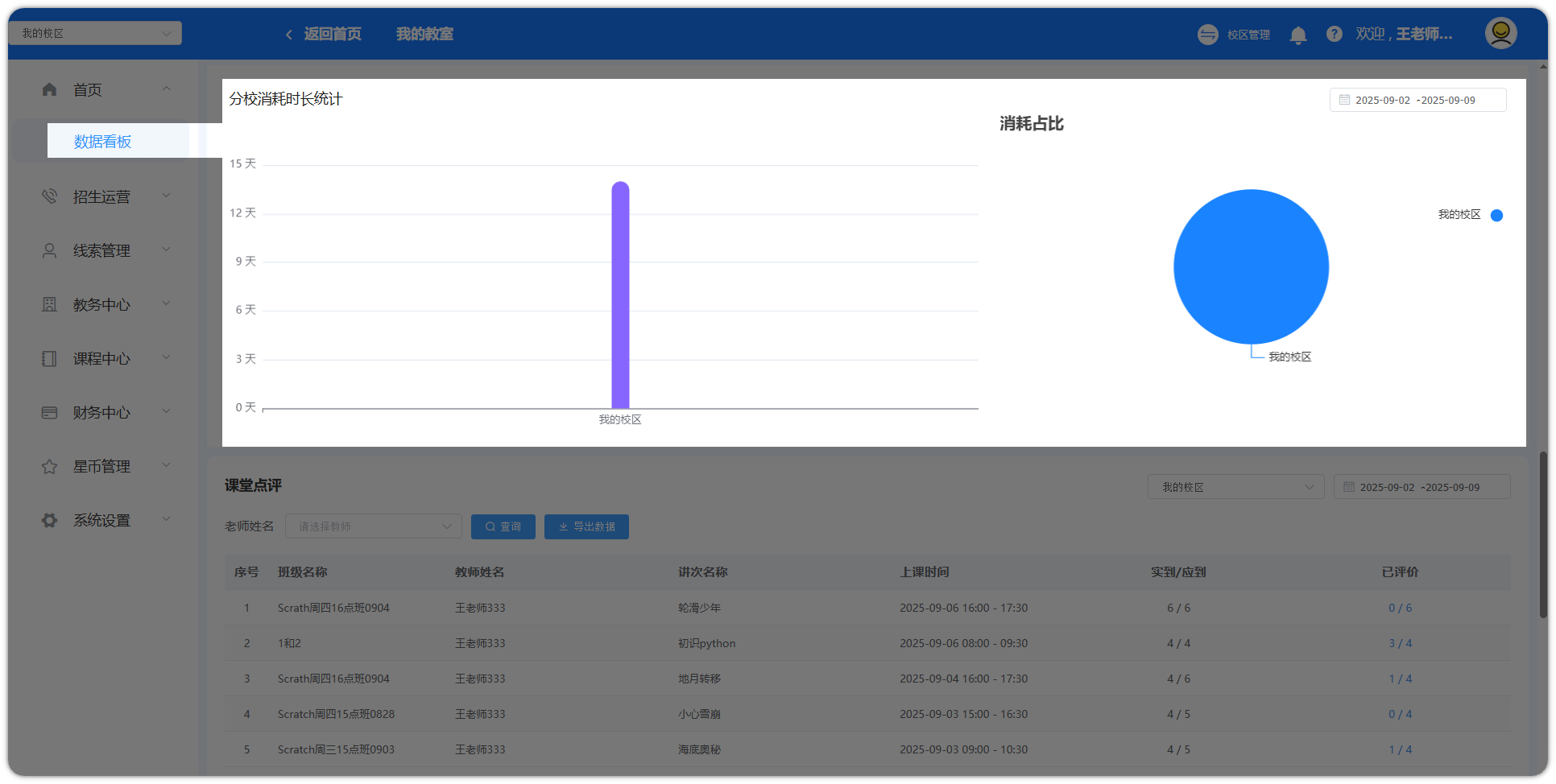The height and width of the screenshot is (784, 1556).
Task: Click the phone icon beside 招生运营
Action: [x=49, y=196]
